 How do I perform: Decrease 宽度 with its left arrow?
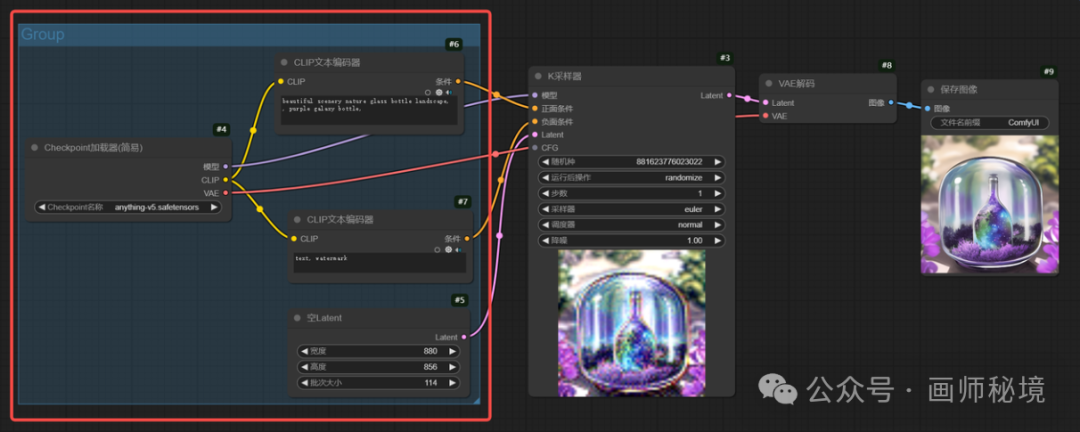304,351
